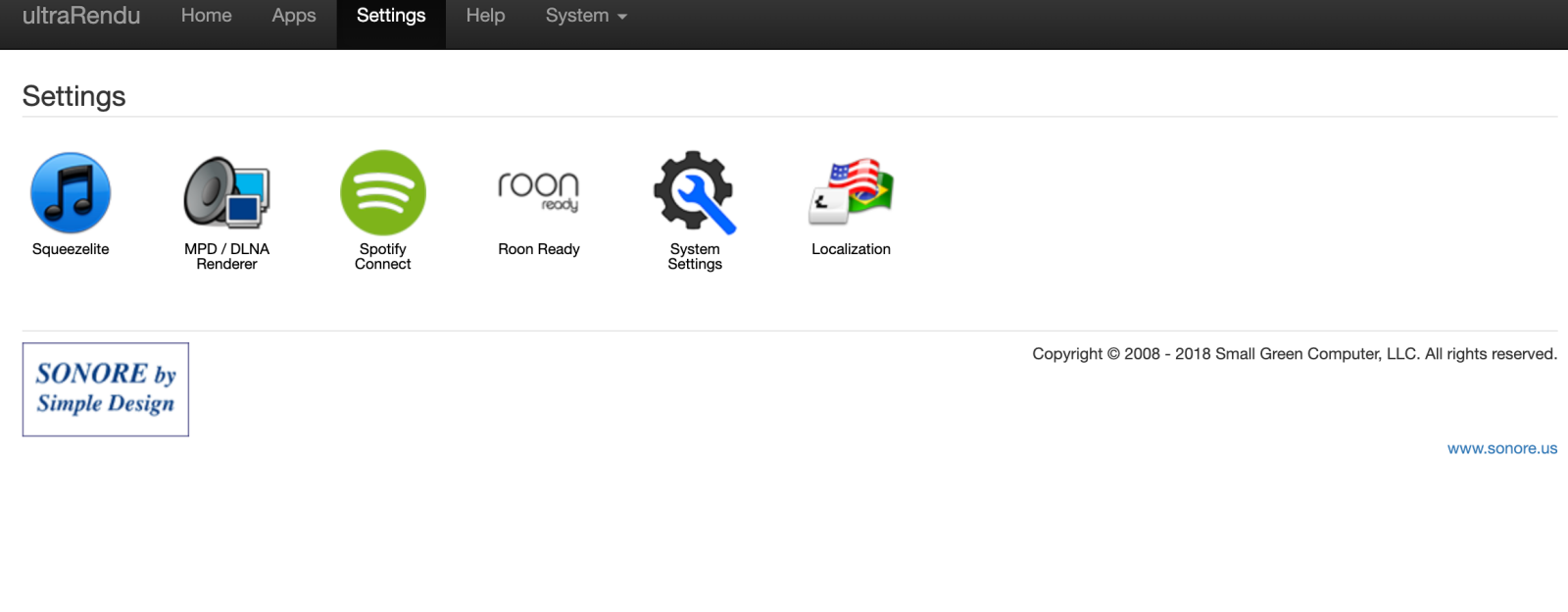Open the MPD / DLNA Renderer speaker icon

(226, 192)
